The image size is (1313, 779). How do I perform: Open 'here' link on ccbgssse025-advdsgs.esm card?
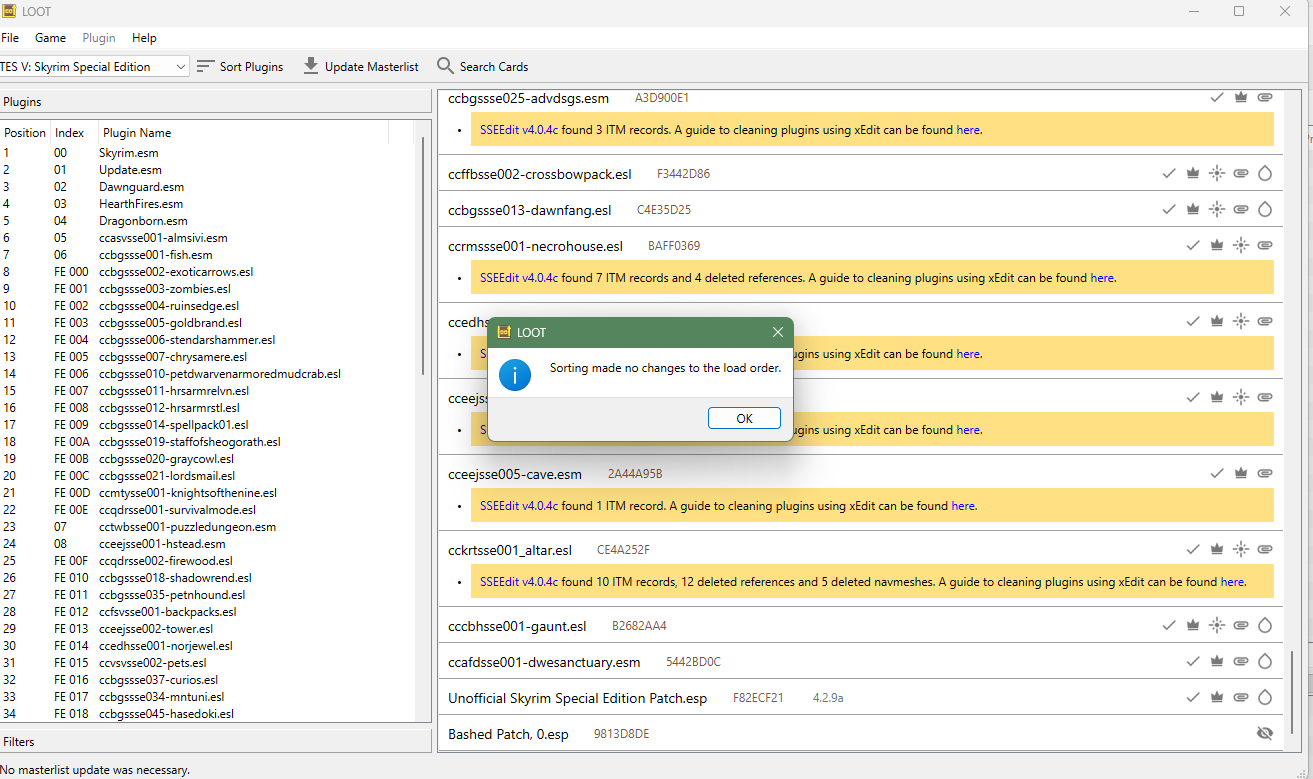point(968,130)
